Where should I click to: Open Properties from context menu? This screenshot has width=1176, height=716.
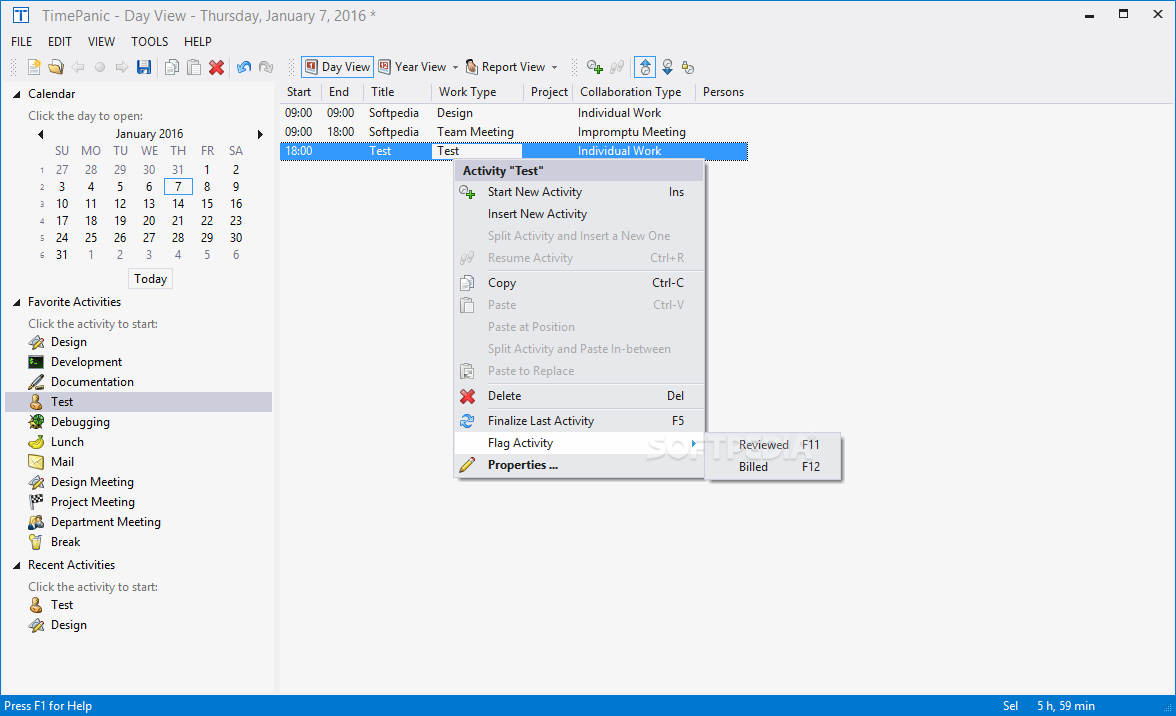[x=578, y=465]
